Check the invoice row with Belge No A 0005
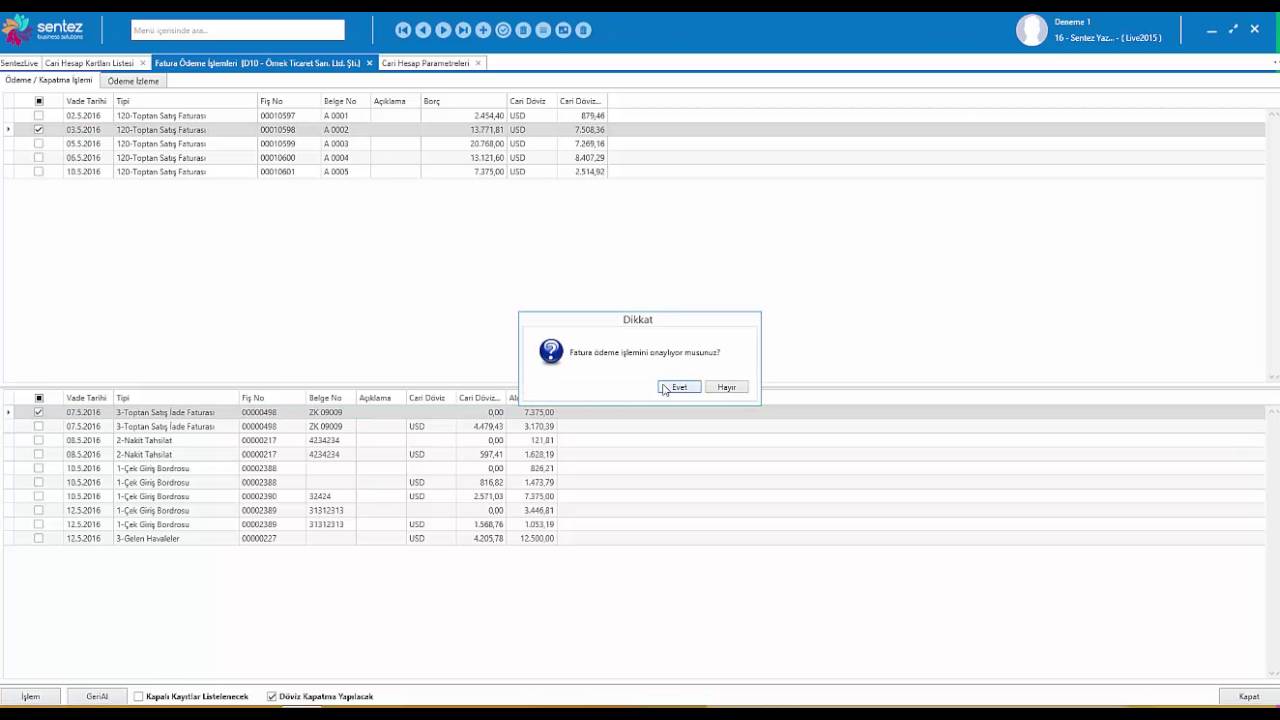Viewport: 1280px width, 720px height. tap(39, 171)
